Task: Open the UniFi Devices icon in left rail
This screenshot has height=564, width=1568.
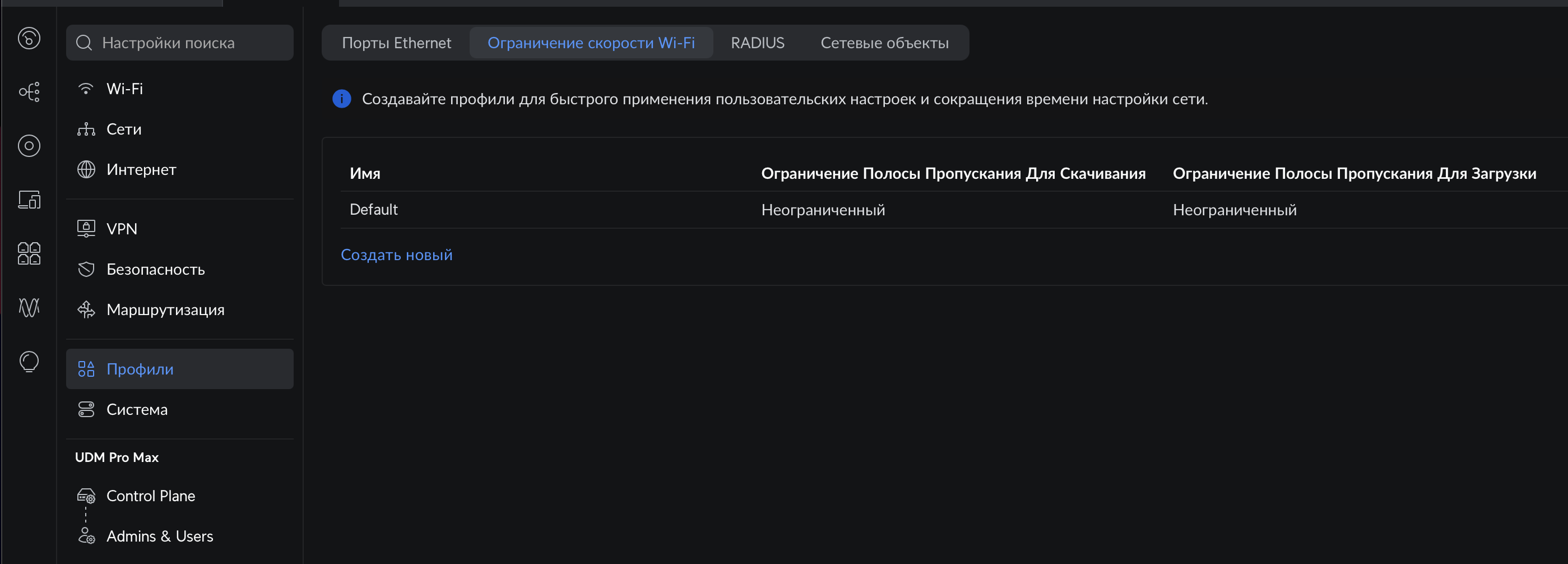Action: tap(29, 146)
